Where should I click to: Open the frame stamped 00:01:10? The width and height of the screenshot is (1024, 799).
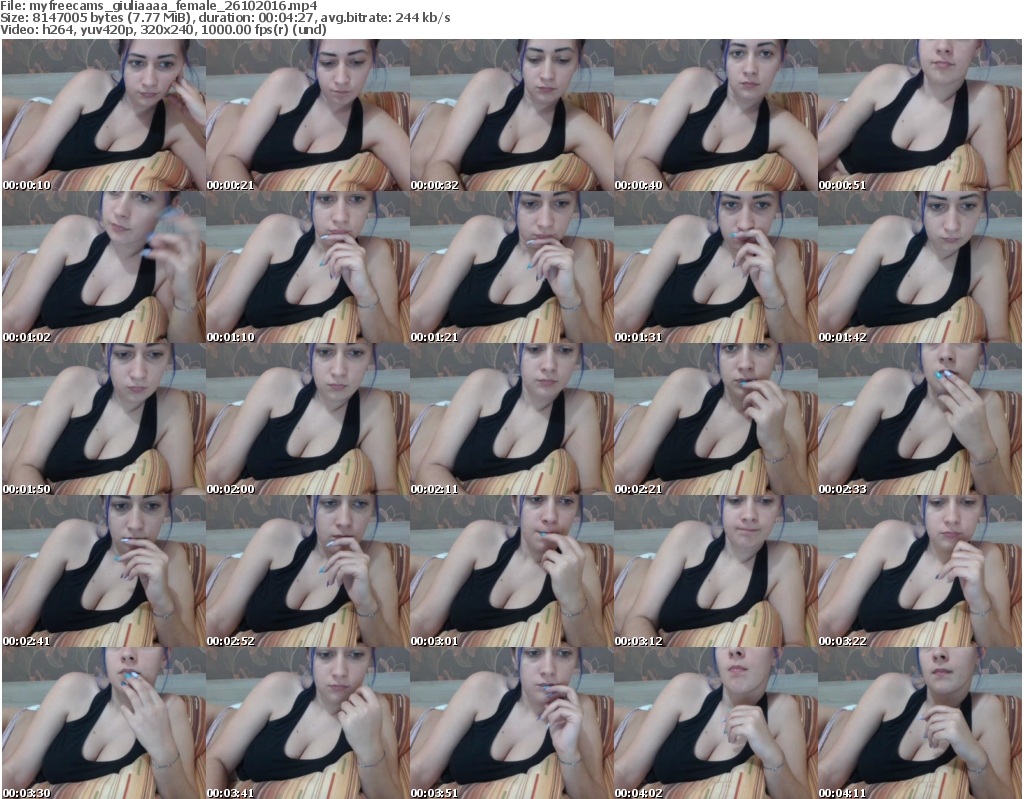(x=308, y=267)
